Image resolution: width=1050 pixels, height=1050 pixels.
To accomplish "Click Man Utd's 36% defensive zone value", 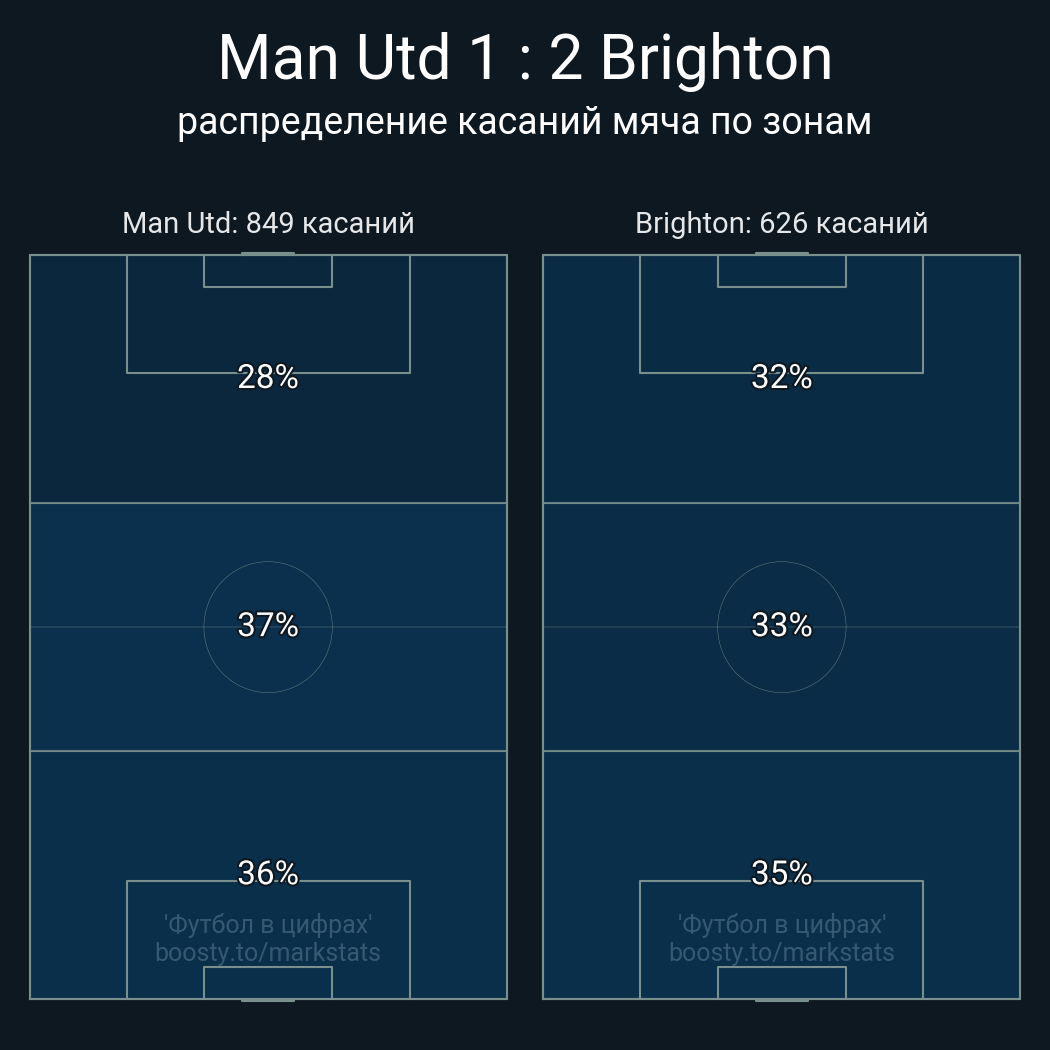I will 268,873.
